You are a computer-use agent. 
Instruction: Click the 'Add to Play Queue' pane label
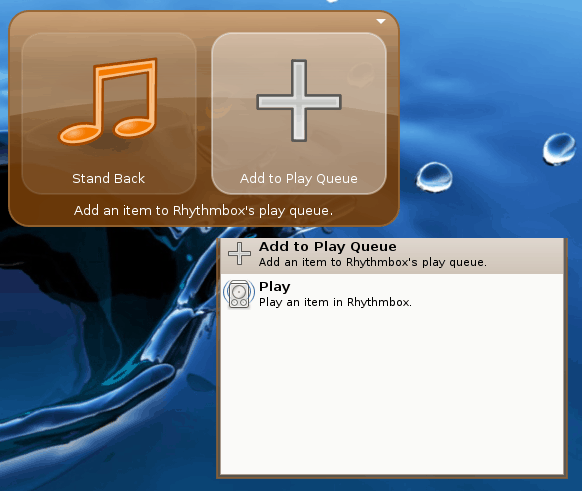coord(299,179)
